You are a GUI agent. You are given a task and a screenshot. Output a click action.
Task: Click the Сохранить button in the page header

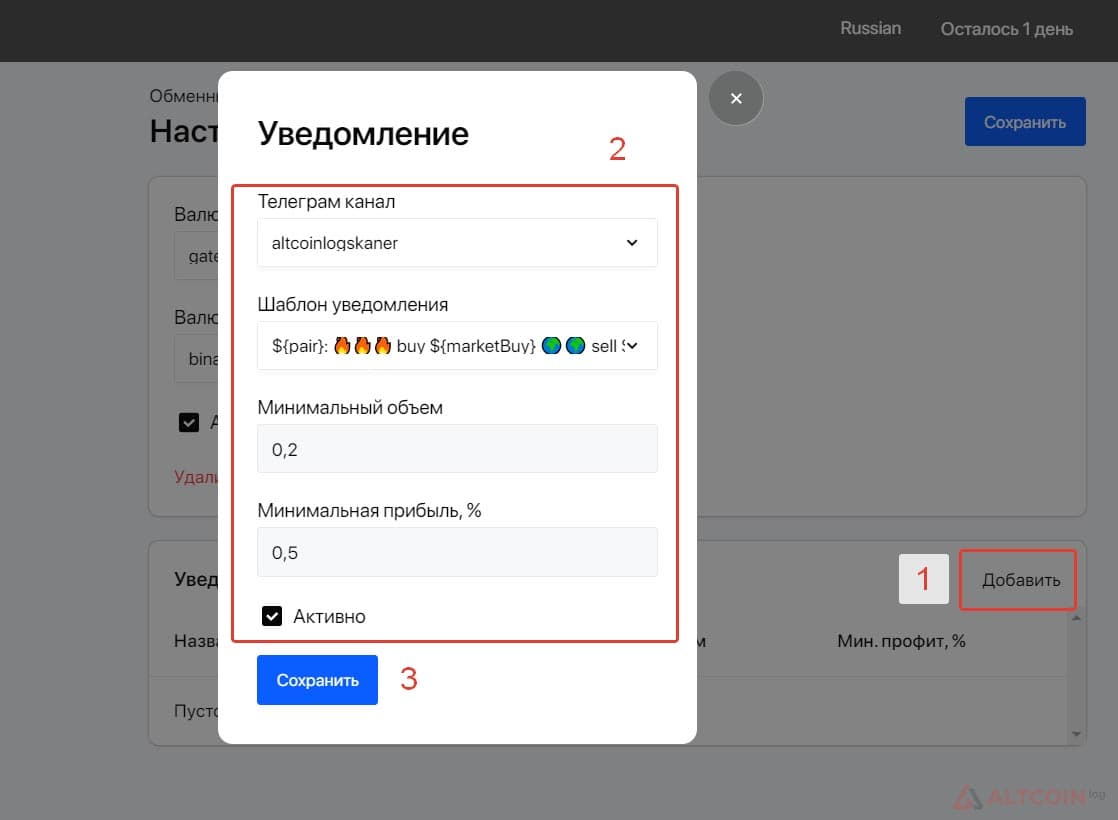tap(1025, 122)
